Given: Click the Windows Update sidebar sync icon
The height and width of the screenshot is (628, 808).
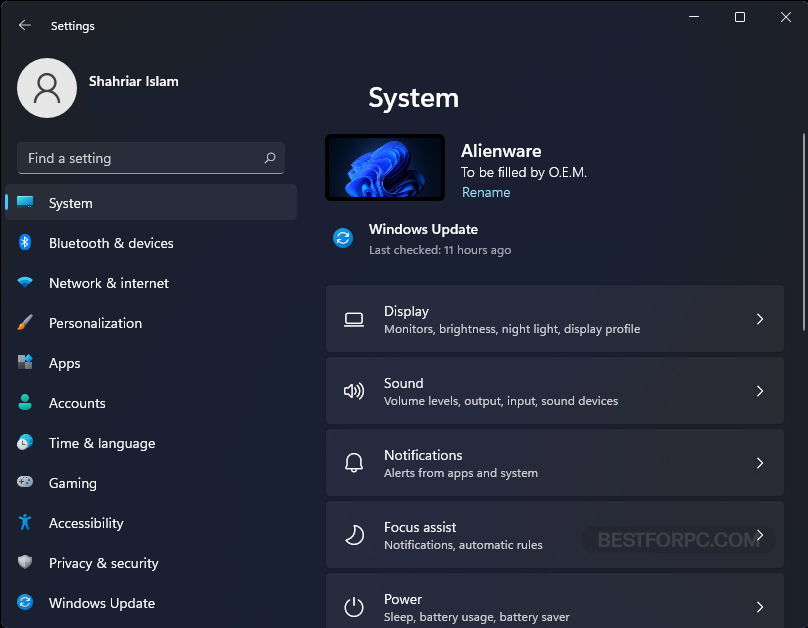Looking at the screenshot, I should [x=25, y=602].
